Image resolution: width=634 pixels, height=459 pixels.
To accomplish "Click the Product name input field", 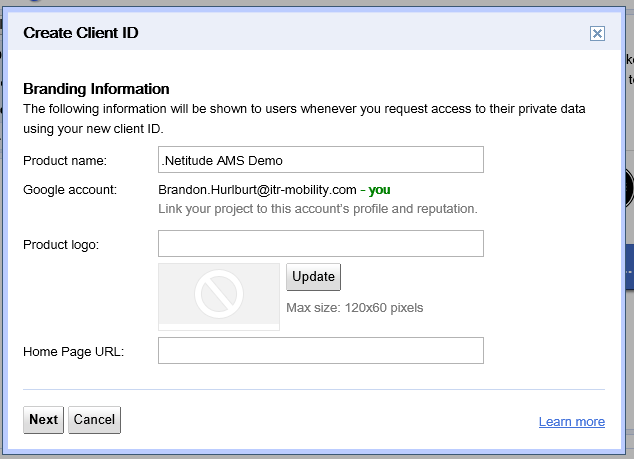I will click(x=321, y=160).
